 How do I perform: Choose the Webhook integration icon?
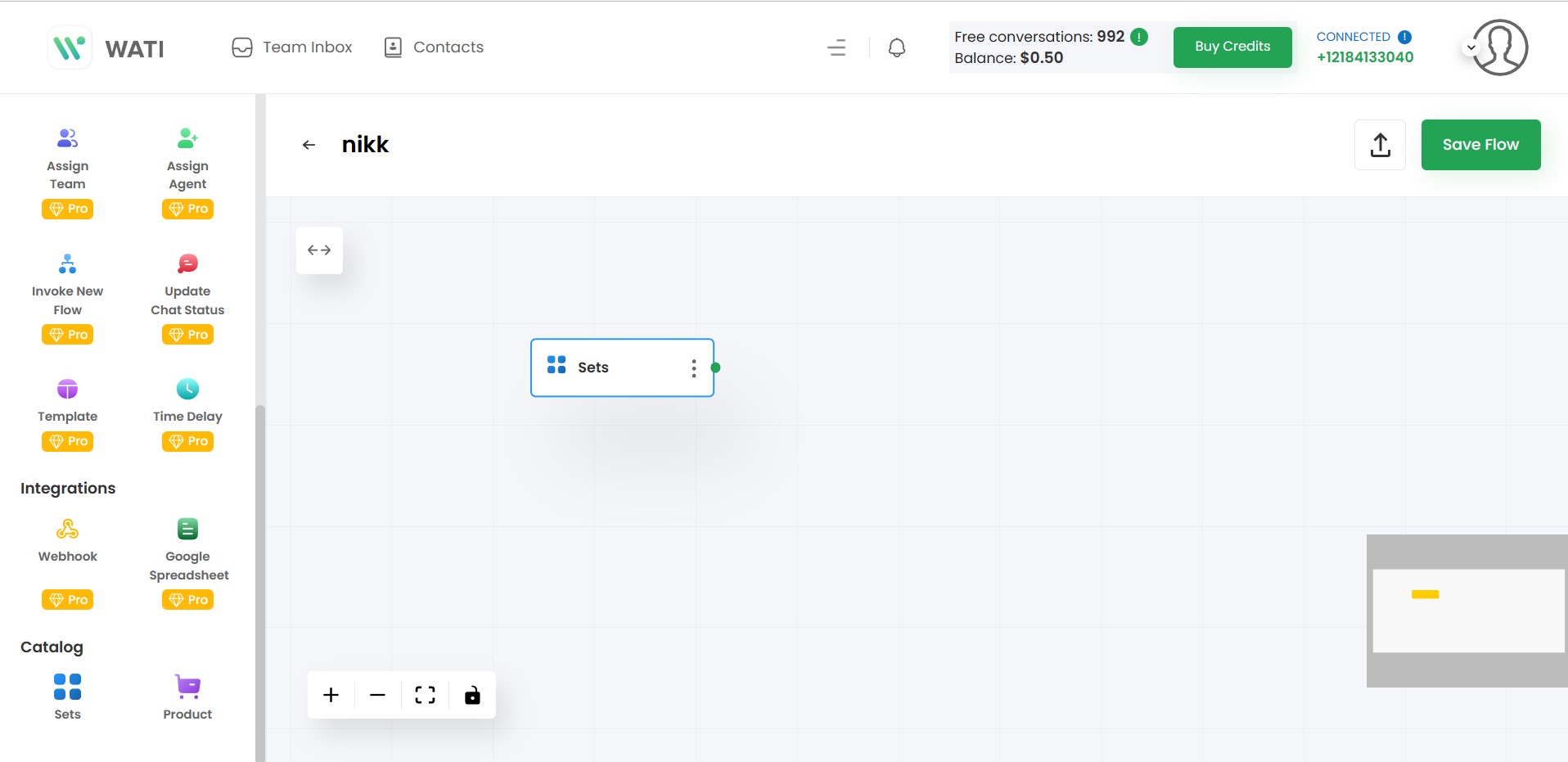tap(67, 529)
